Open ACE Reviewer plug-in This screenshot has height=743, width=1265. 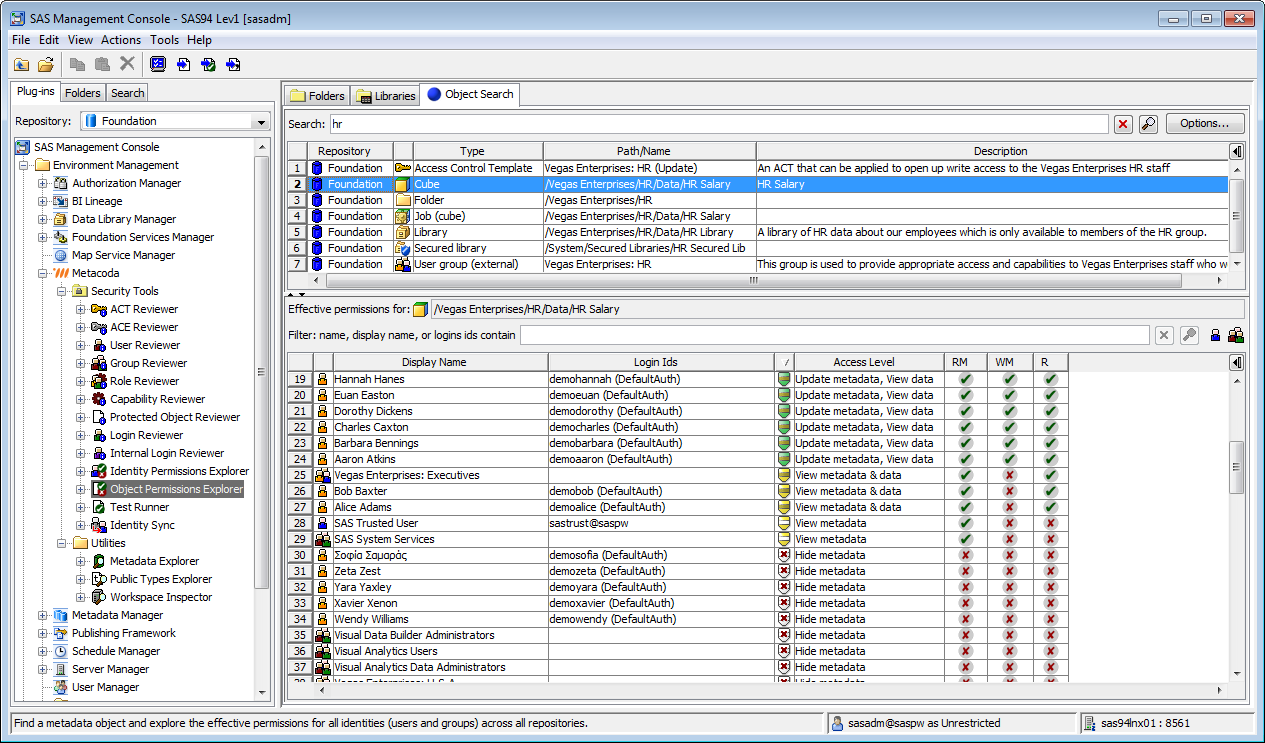tap(144, 327)
